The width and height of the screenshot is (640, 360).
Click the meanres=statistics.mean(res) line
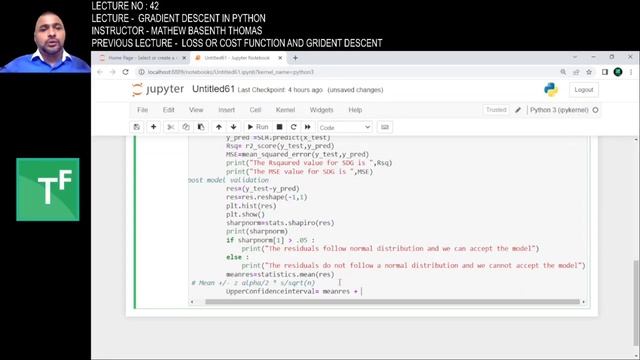click(x=280, y=274)
